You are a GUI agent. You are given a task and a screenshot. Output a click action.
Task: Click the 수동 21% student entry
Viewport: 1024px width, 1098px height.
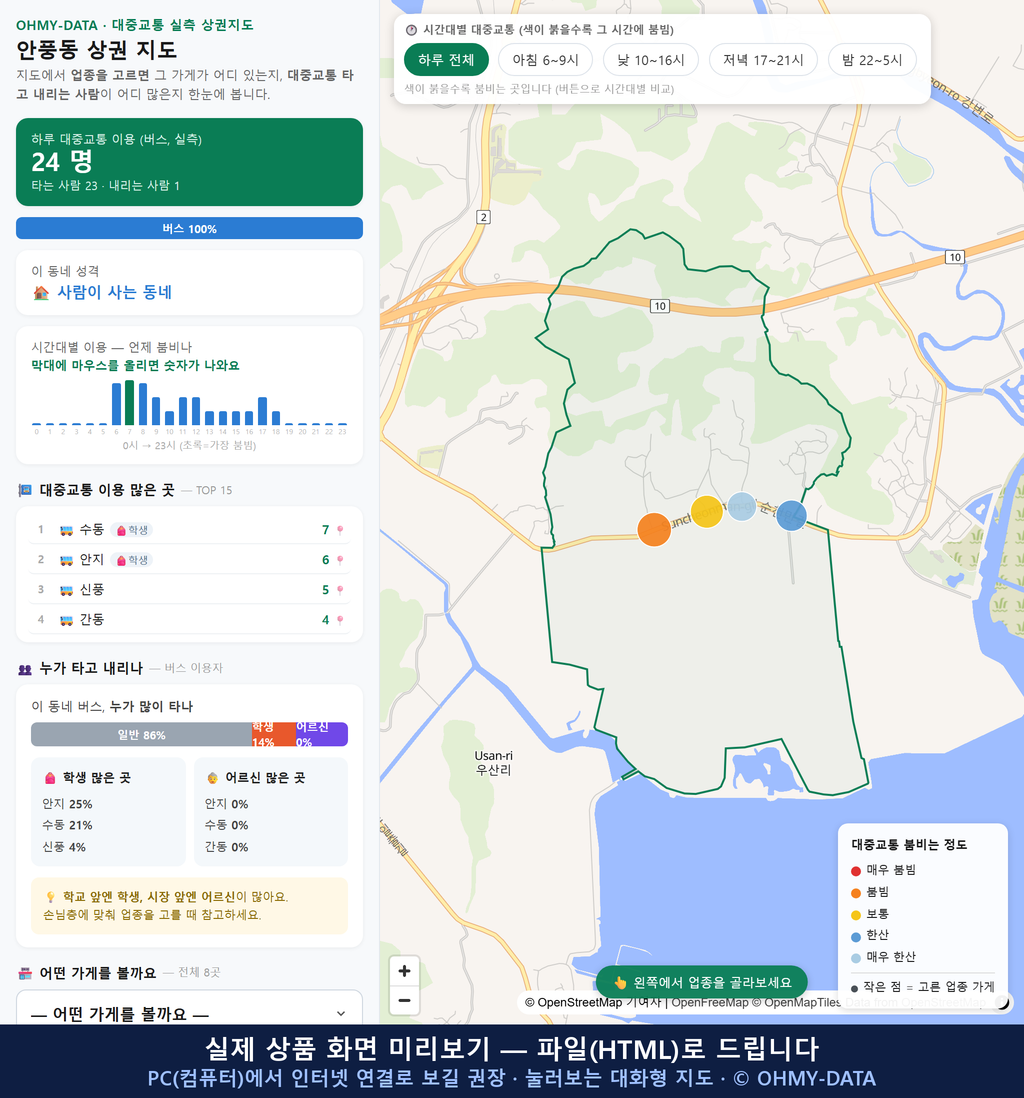pyautogui.click(x=67, y=826)
